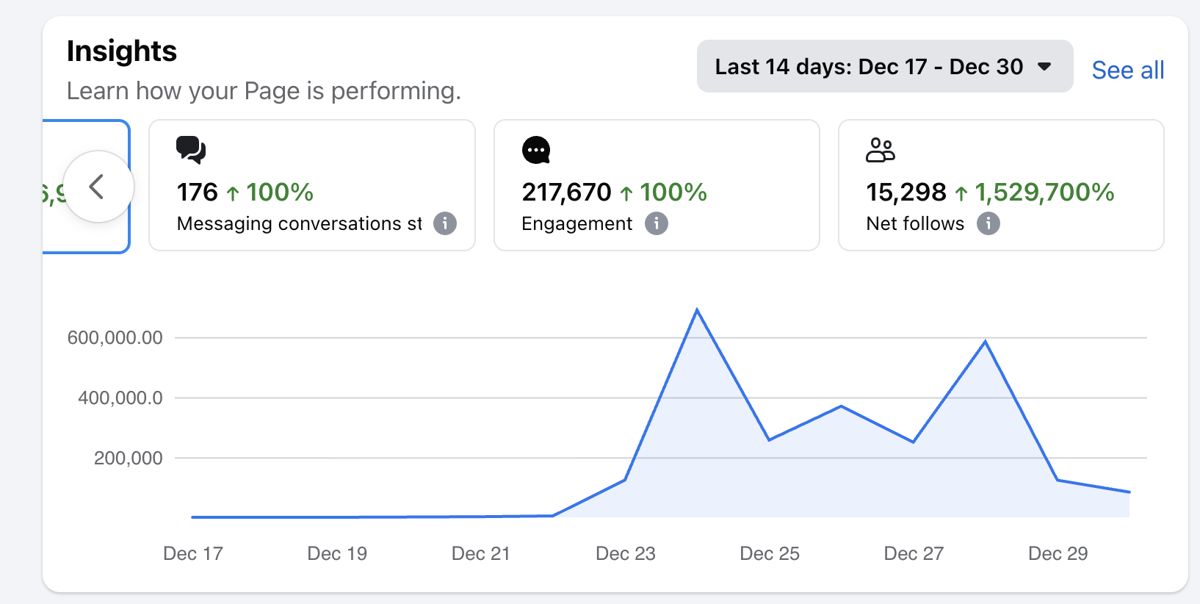Image resolution: width=1200 pixels, height=604 pixels.
Task: Click the Dec 28 peak on chart line
Action: (986, 342)
